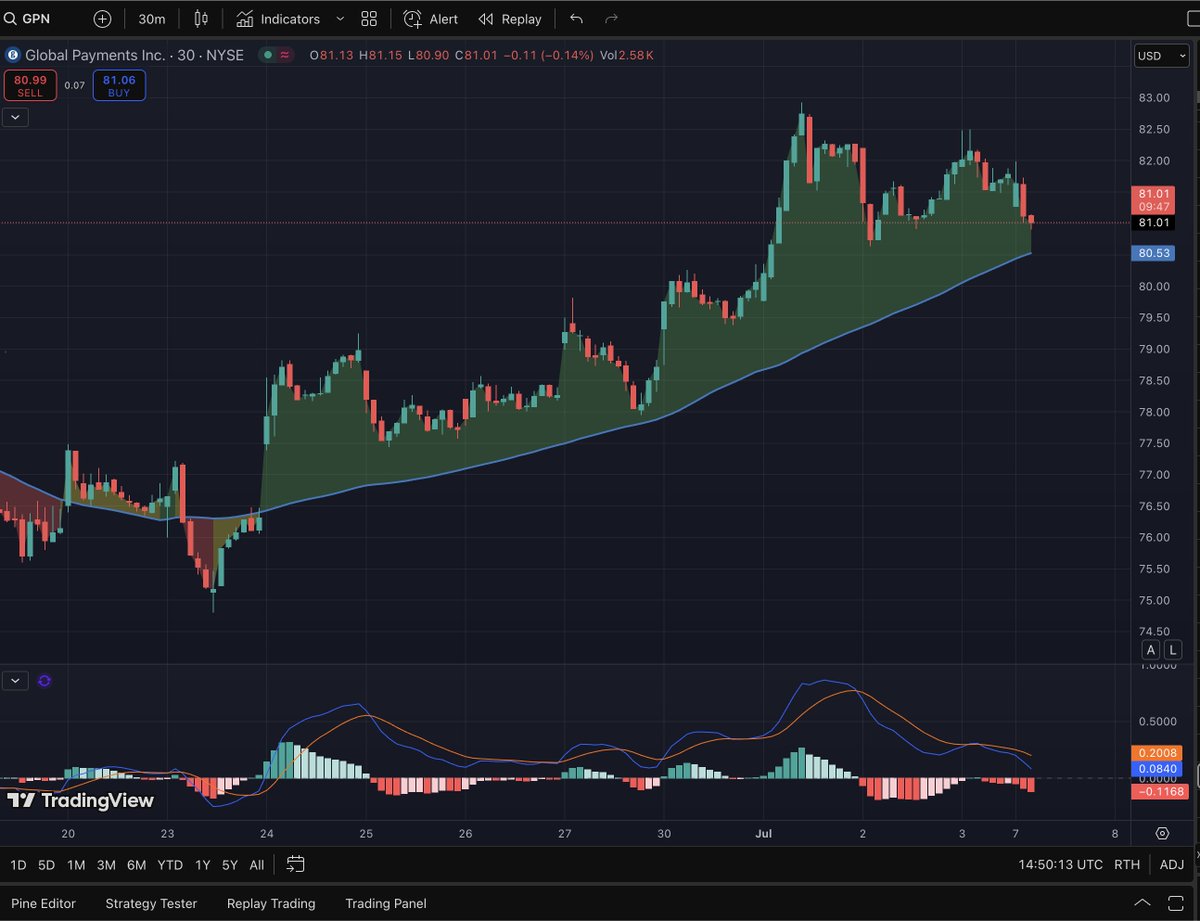Toggle auto scale A button
This screenshot has width=1200, height=921.
(1152, 651)
